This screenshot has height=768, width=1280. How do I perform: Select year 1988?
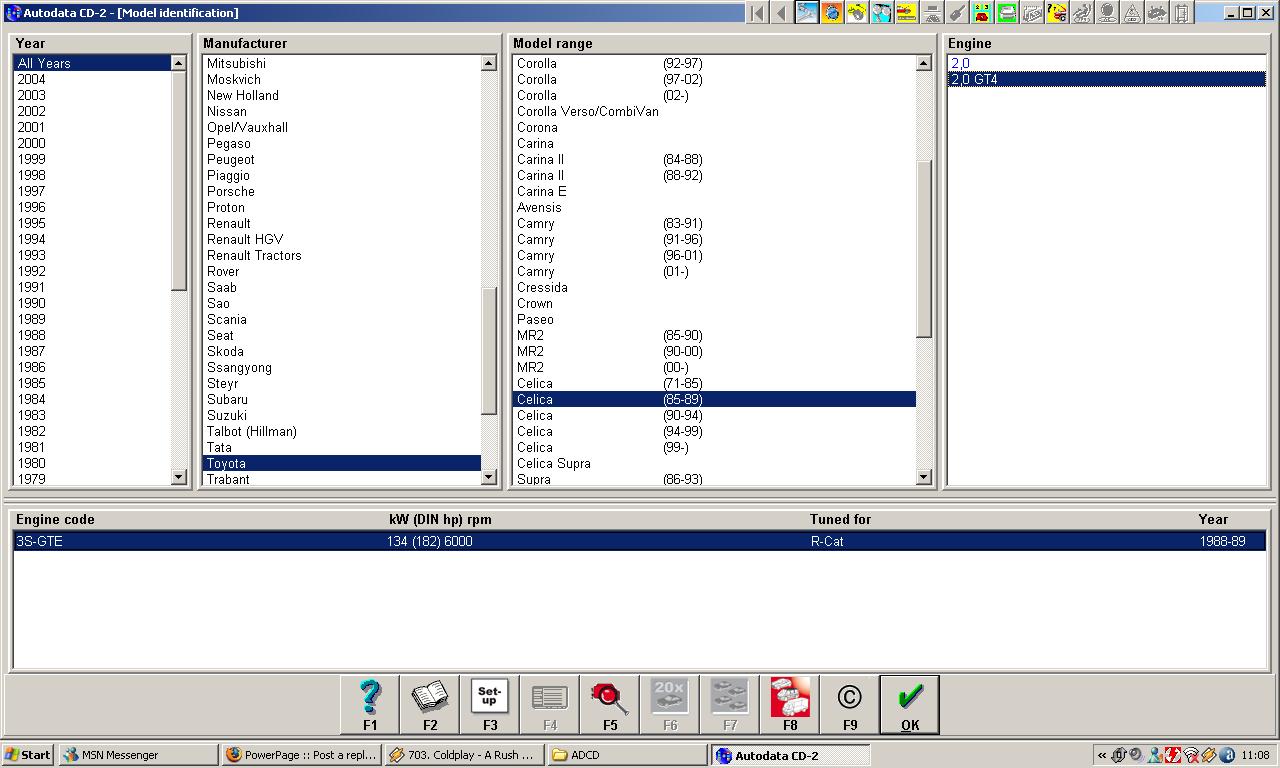click(92, 335)
